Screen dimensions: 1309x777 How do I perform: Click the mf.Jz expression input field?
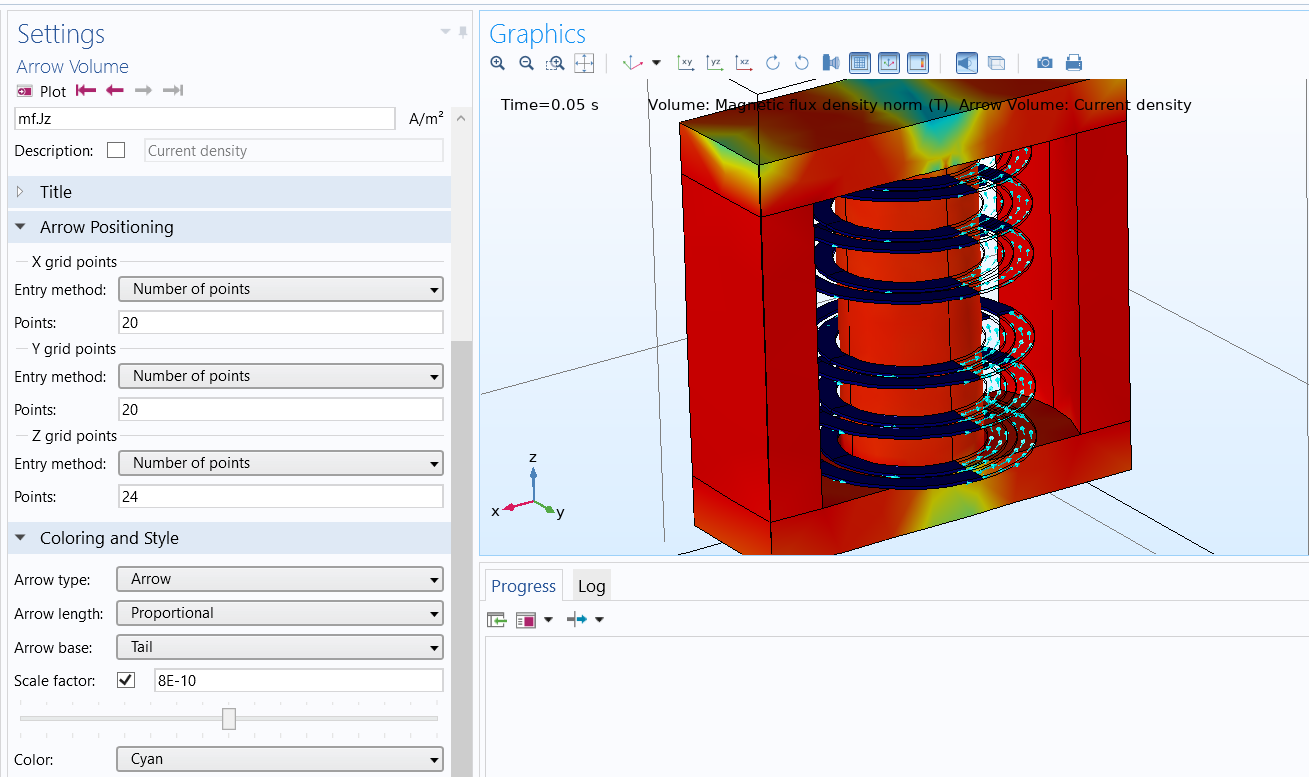205,119
